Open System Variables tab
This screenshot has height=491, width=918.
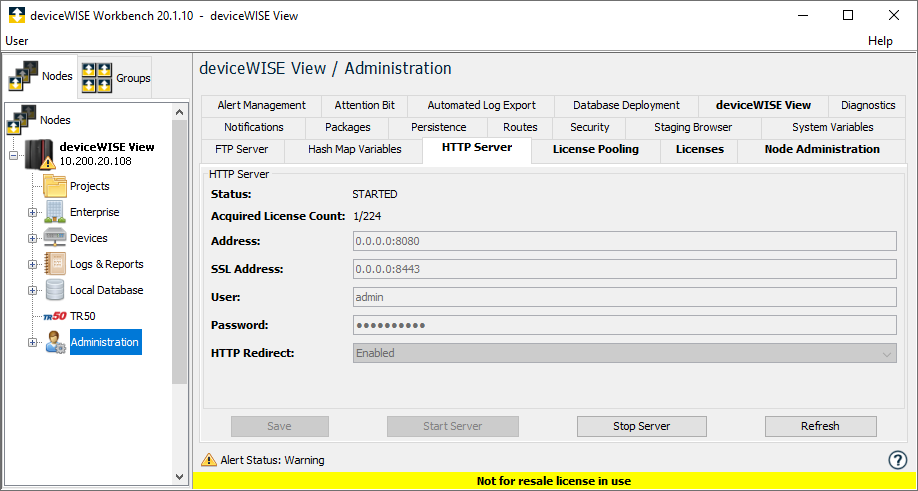coord(833,127)
